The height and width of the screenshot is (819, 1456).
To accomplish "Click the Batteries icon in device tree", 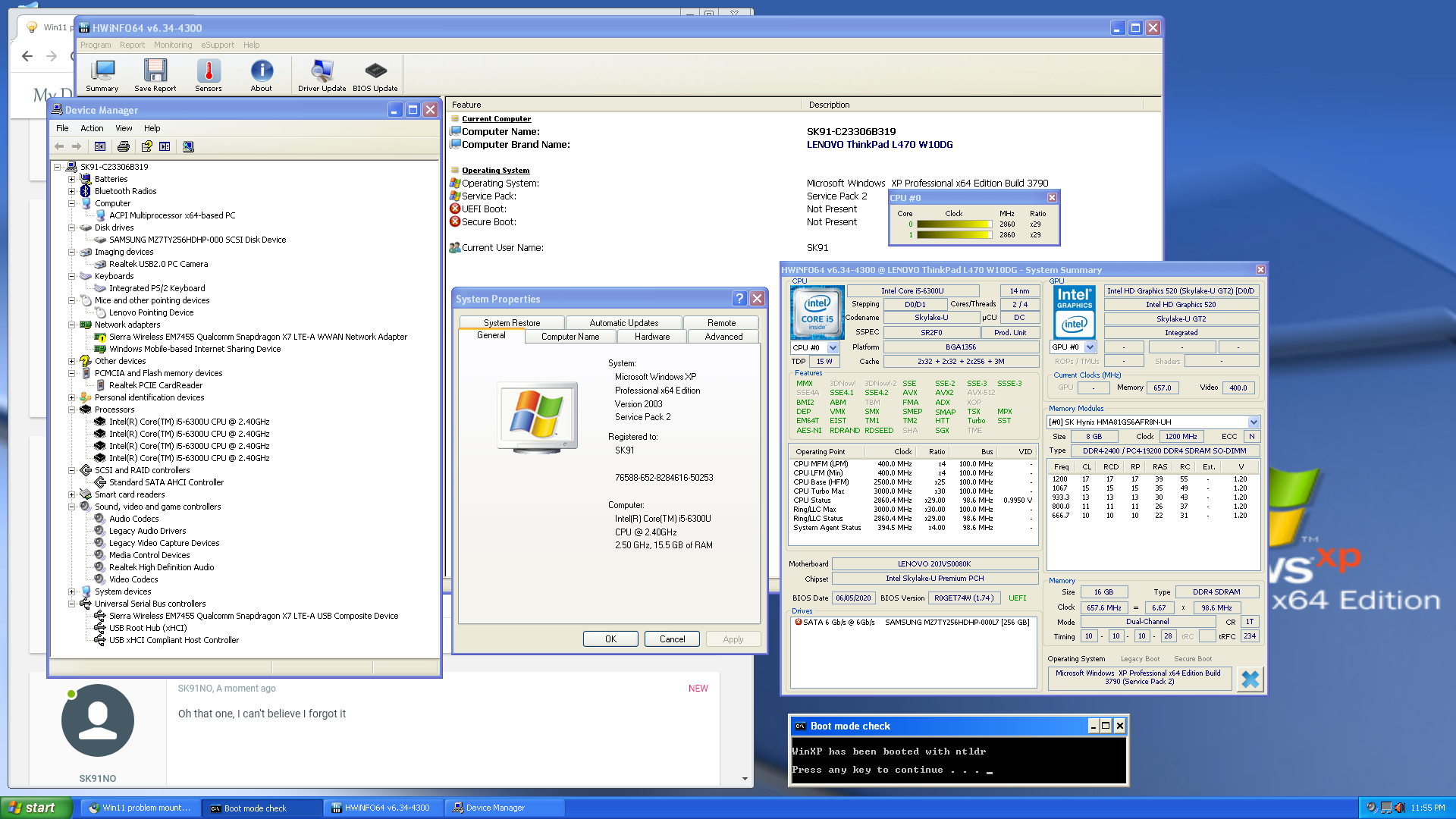I will point(86,179).
